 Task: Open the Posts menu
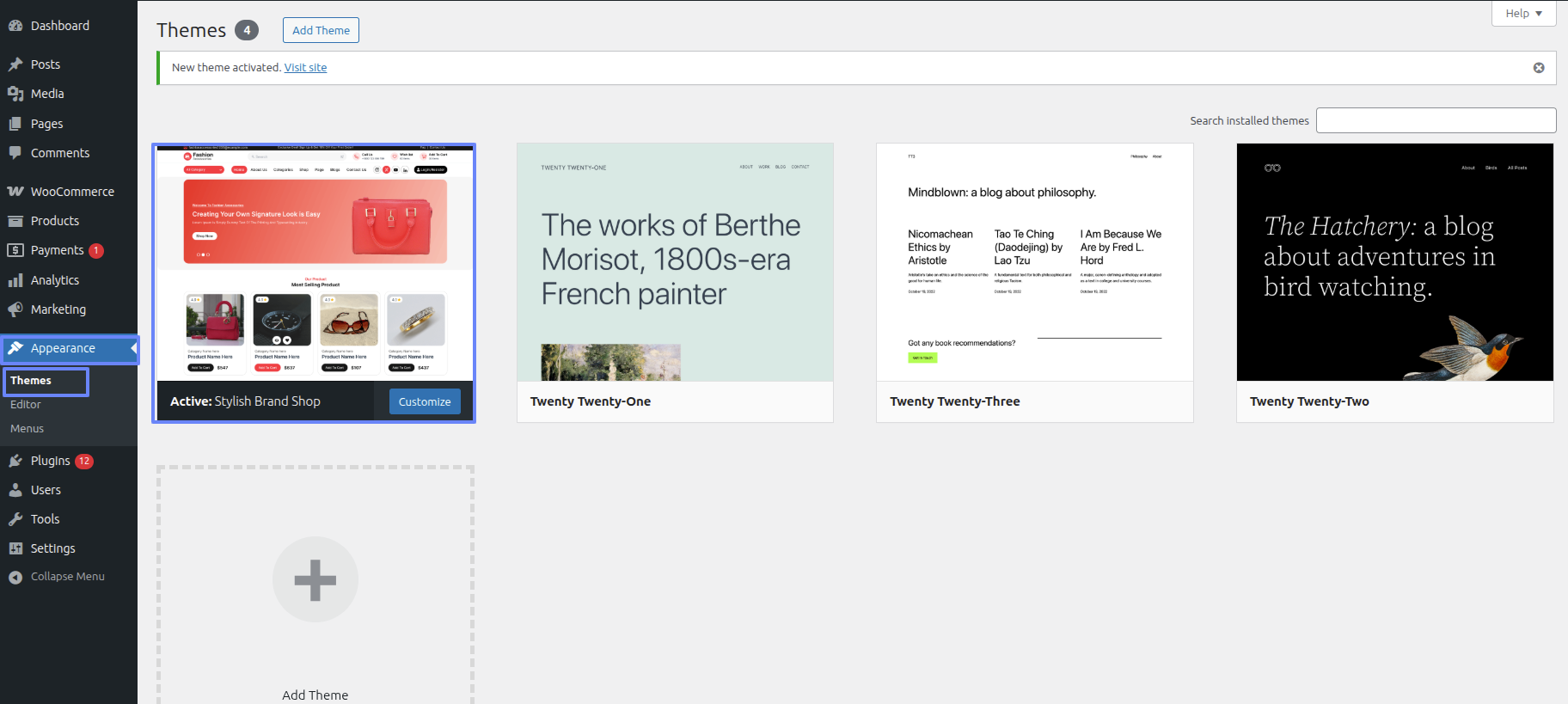point(46,64)
